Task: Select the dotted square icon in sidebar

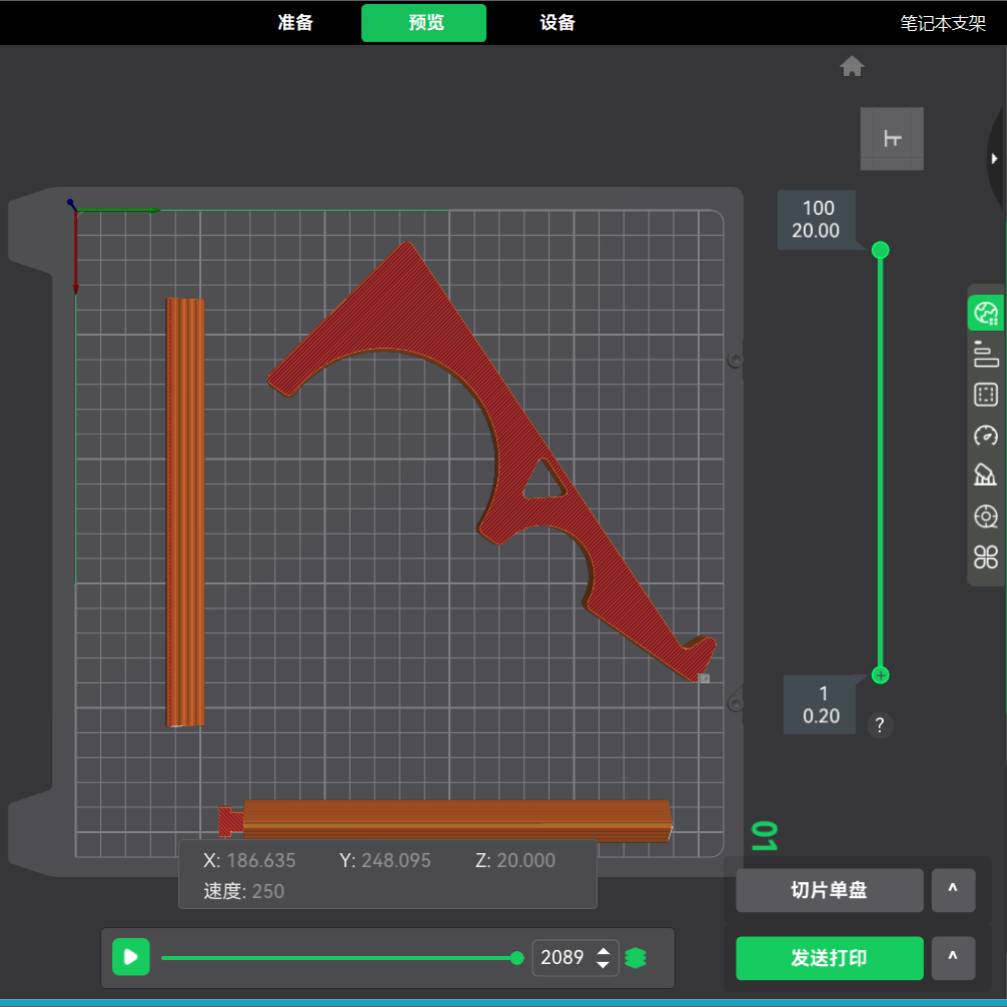Action: click(986, 395)
